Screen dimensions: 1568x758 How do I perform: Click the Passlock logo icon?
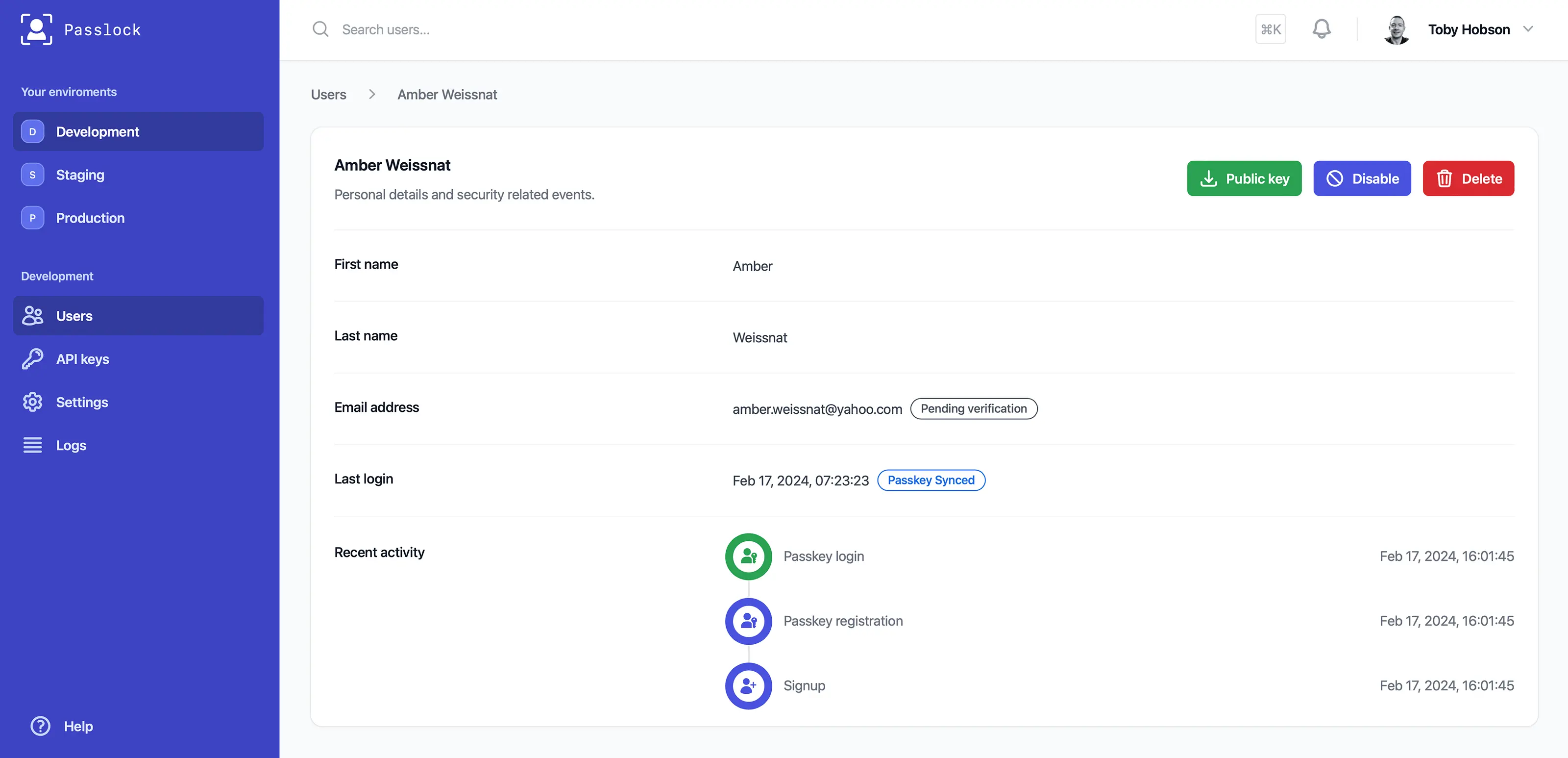click(36, 30)
